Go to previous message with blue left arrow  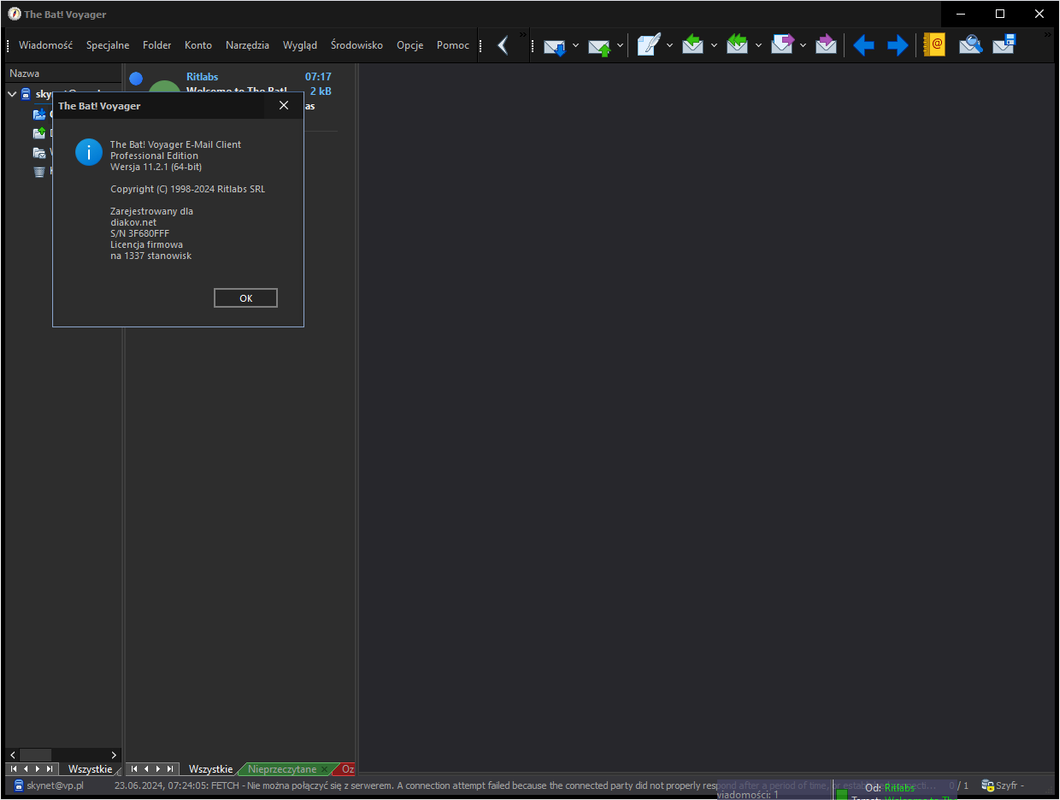863,45
